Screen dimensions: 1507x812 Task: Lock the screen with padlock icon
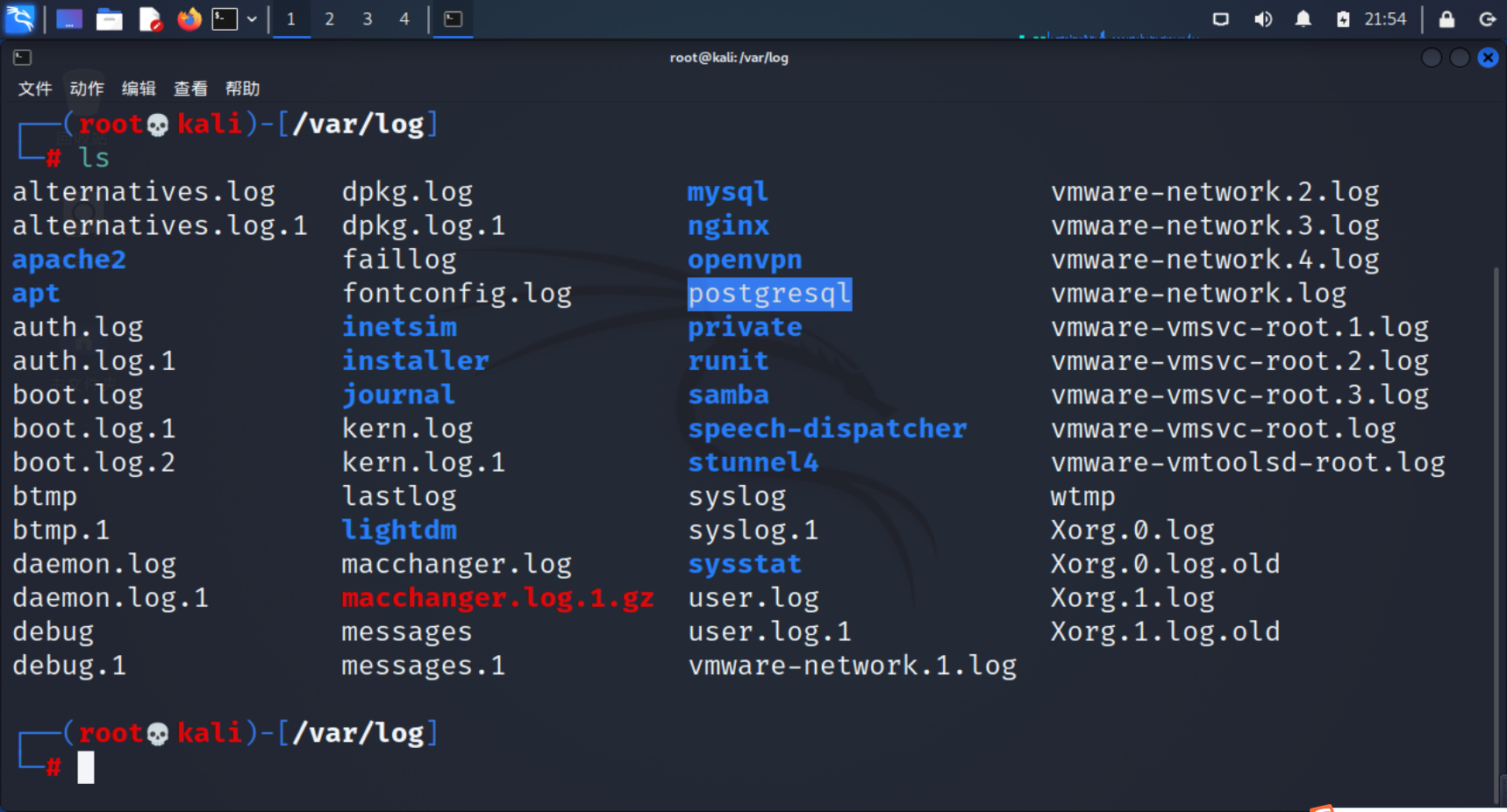tap(1446, 18)
